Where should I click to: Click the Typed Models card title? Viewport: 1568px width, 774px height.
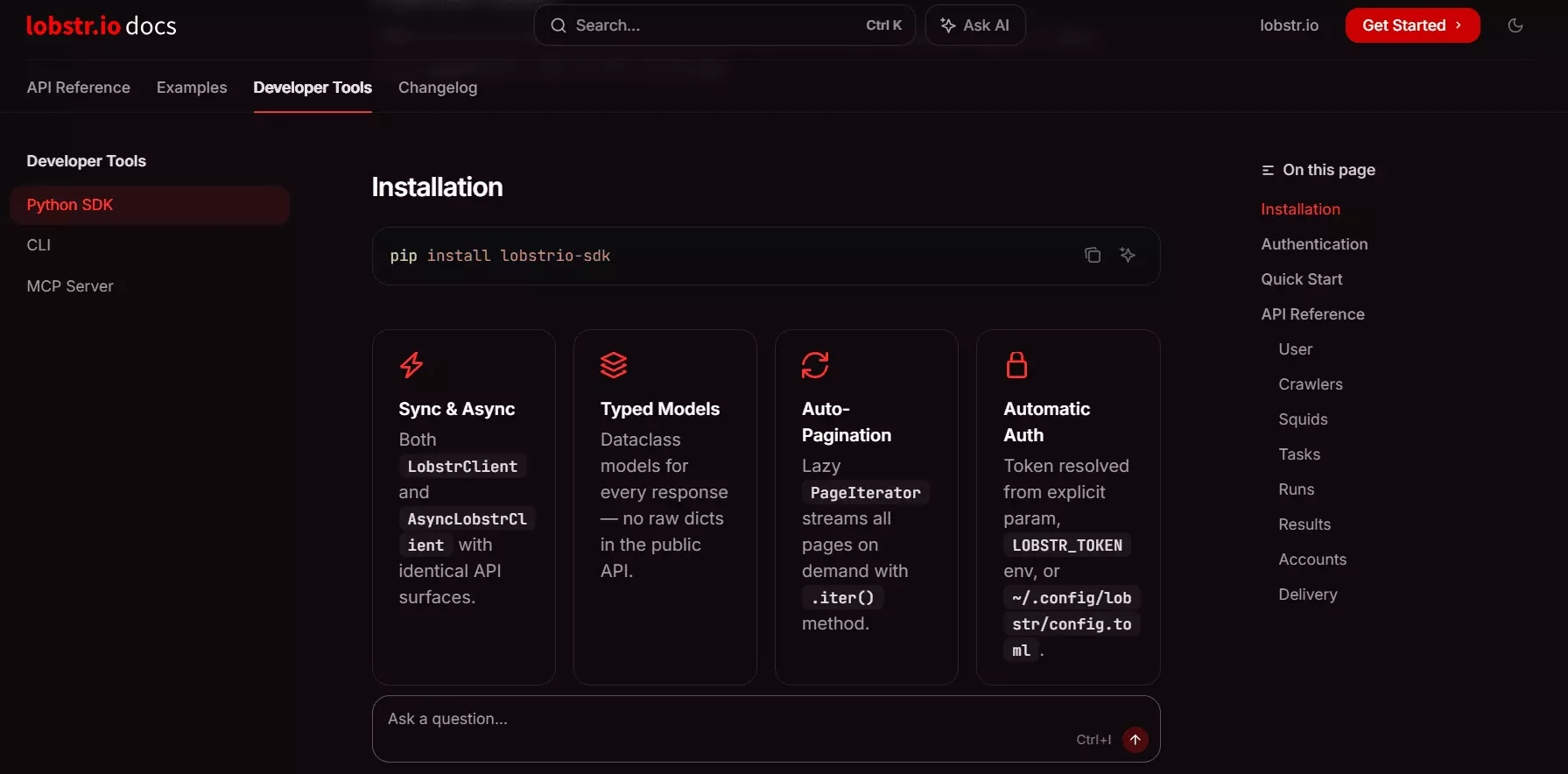click(660, 409)
